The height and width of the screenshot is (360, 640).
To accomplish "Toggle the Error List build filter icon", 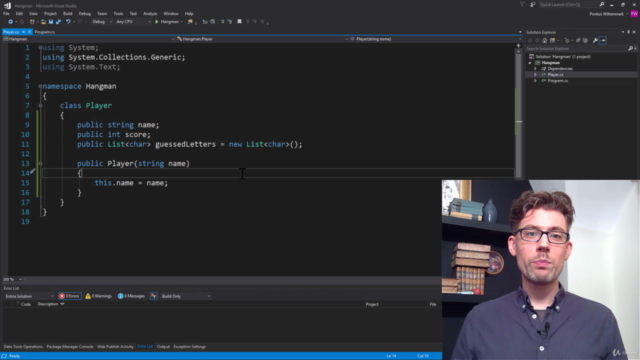I will pos(153,296).
